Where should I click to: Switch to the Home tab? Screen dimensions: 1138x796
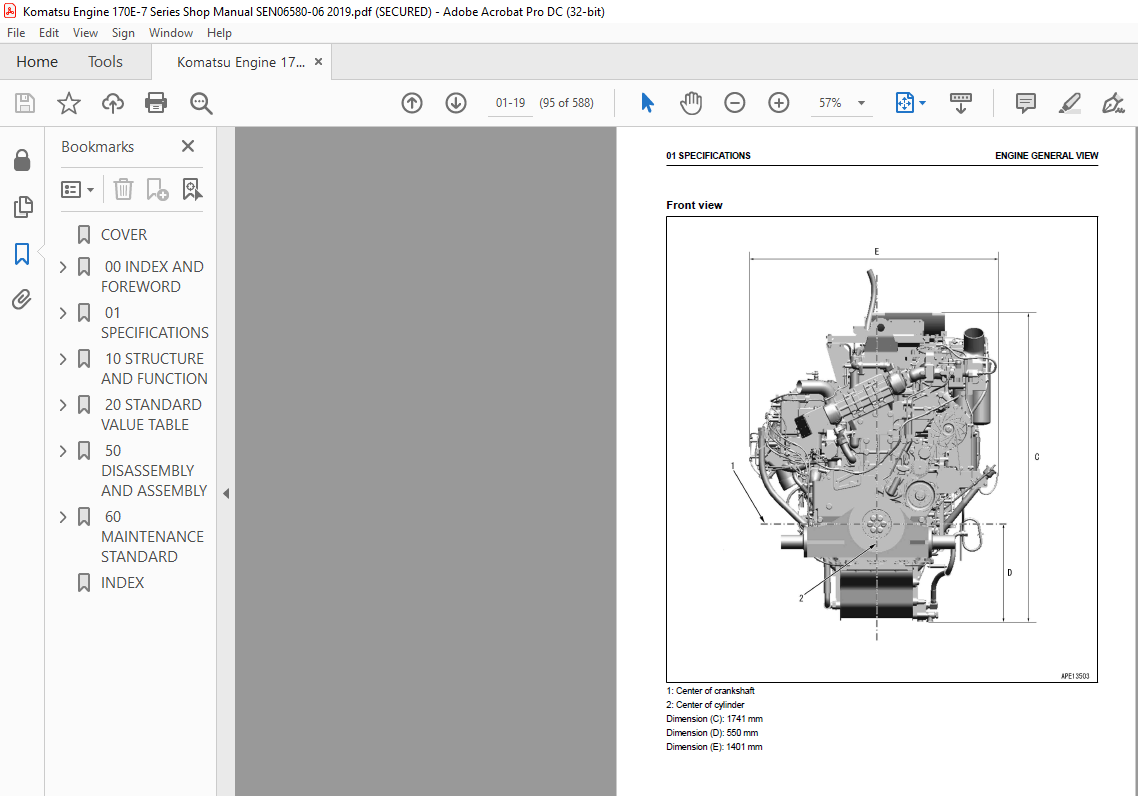[37, 62]
